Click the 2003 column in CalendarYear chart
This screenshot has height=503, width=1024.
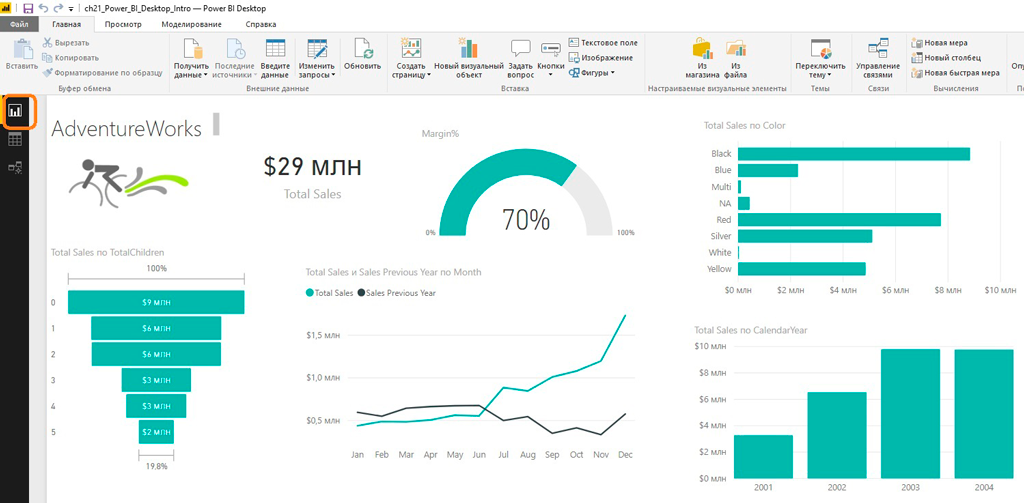coord(910,414)
